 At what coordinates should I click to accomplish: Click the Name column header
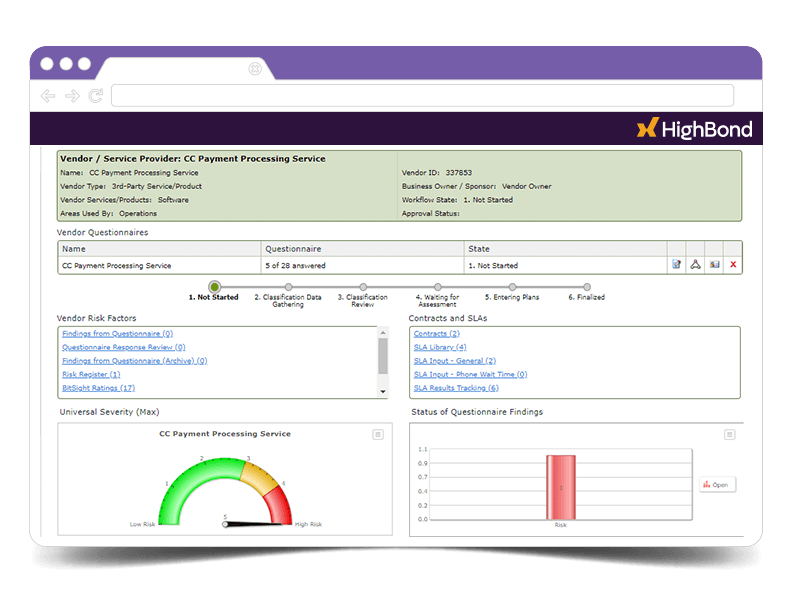tap(159, 249)
